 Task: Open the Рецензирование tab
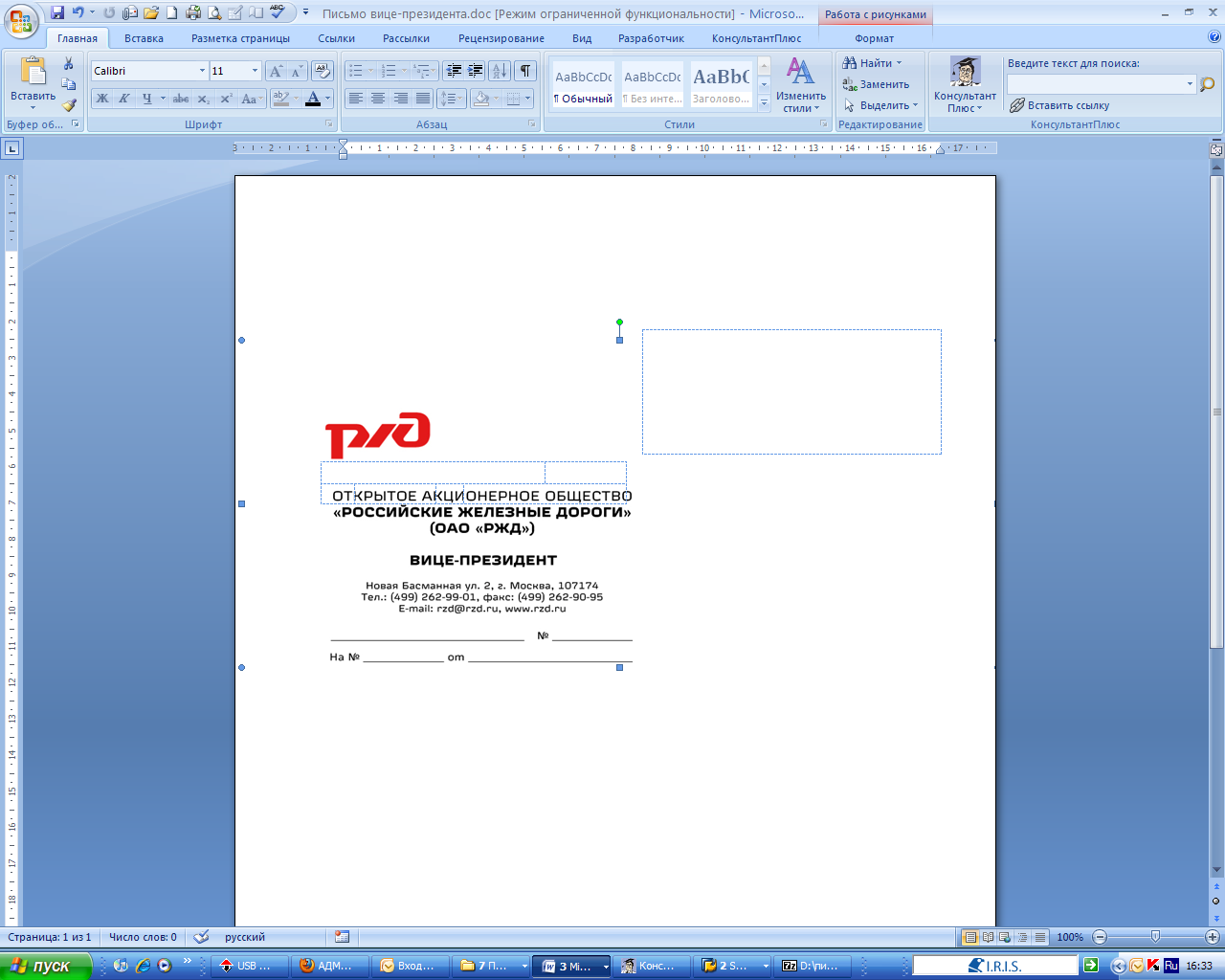click(501, 38)
